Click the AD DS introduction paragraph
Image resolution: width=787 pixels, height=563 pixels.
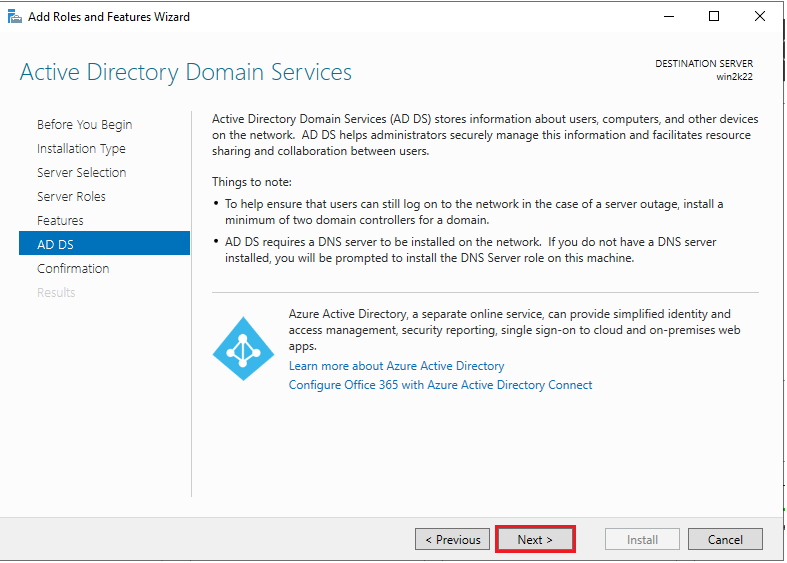click(x=485, y=135)
